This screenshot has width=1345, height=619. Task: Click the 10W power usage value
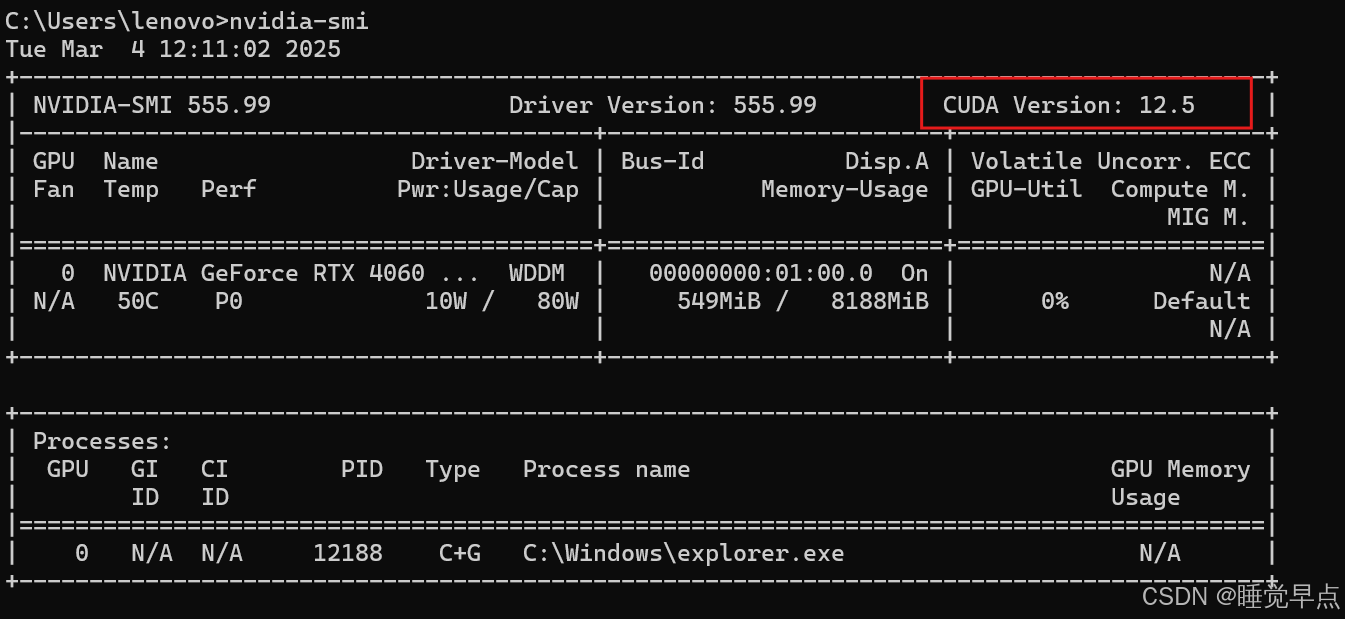click(x=446, y=301)
